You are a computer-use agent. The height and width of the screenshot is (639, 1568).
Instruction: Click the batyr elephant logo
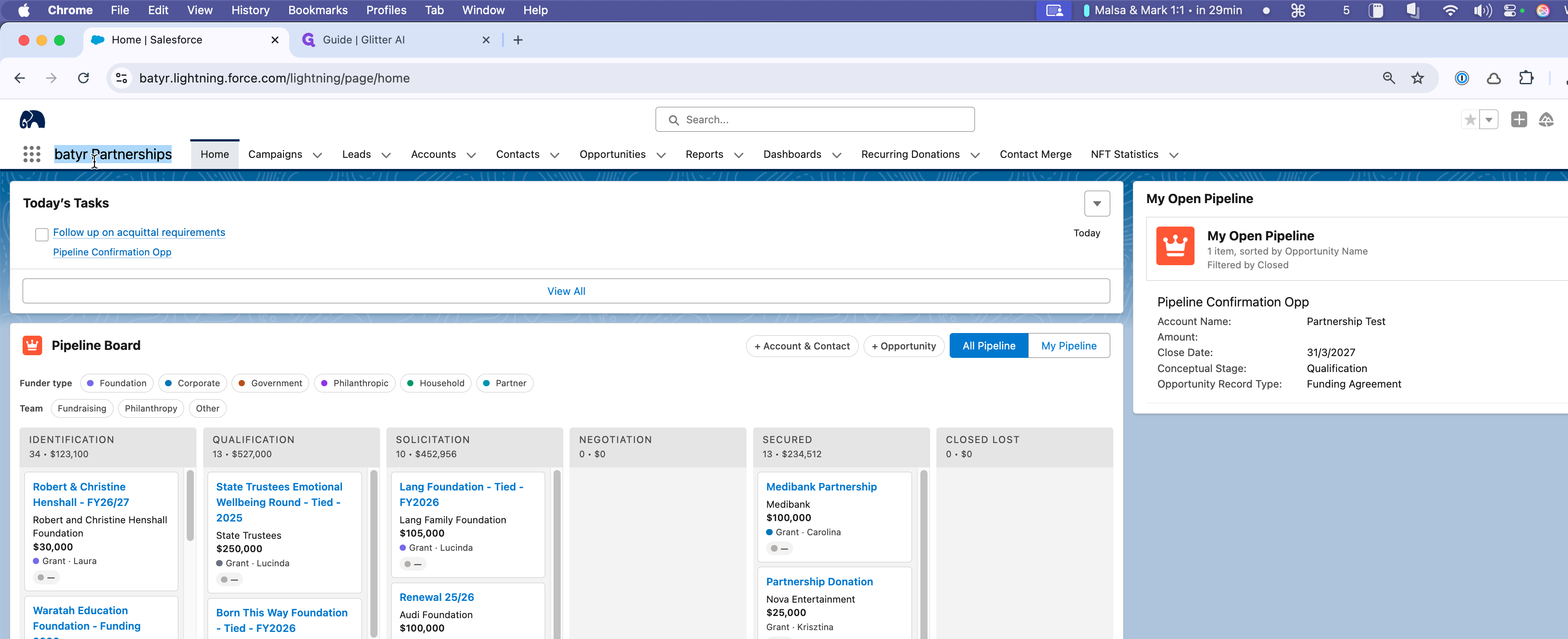pyautogui.click(x=32, y=119)
